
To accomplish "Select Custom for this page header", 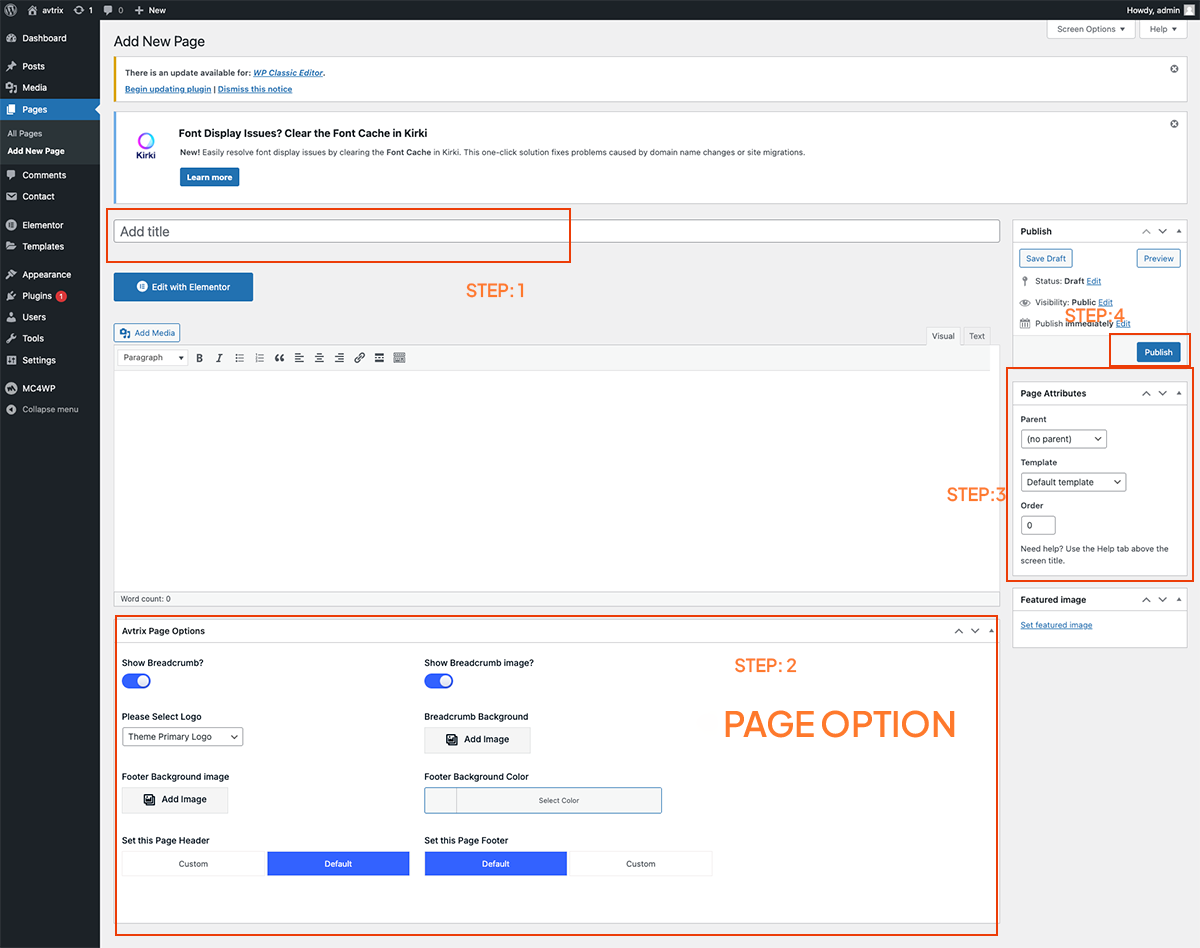I will click(193, 864).
